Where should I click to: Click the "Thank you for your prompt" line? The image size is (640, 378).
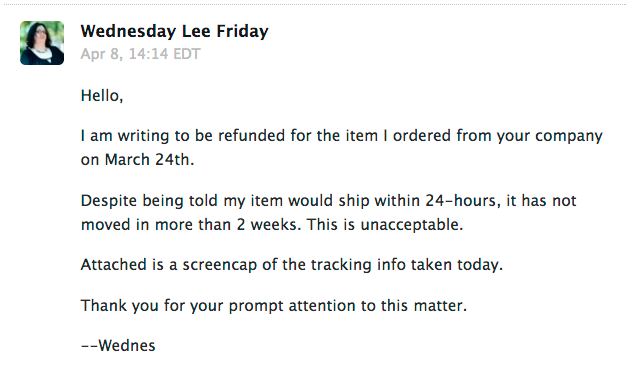point(273,305)
